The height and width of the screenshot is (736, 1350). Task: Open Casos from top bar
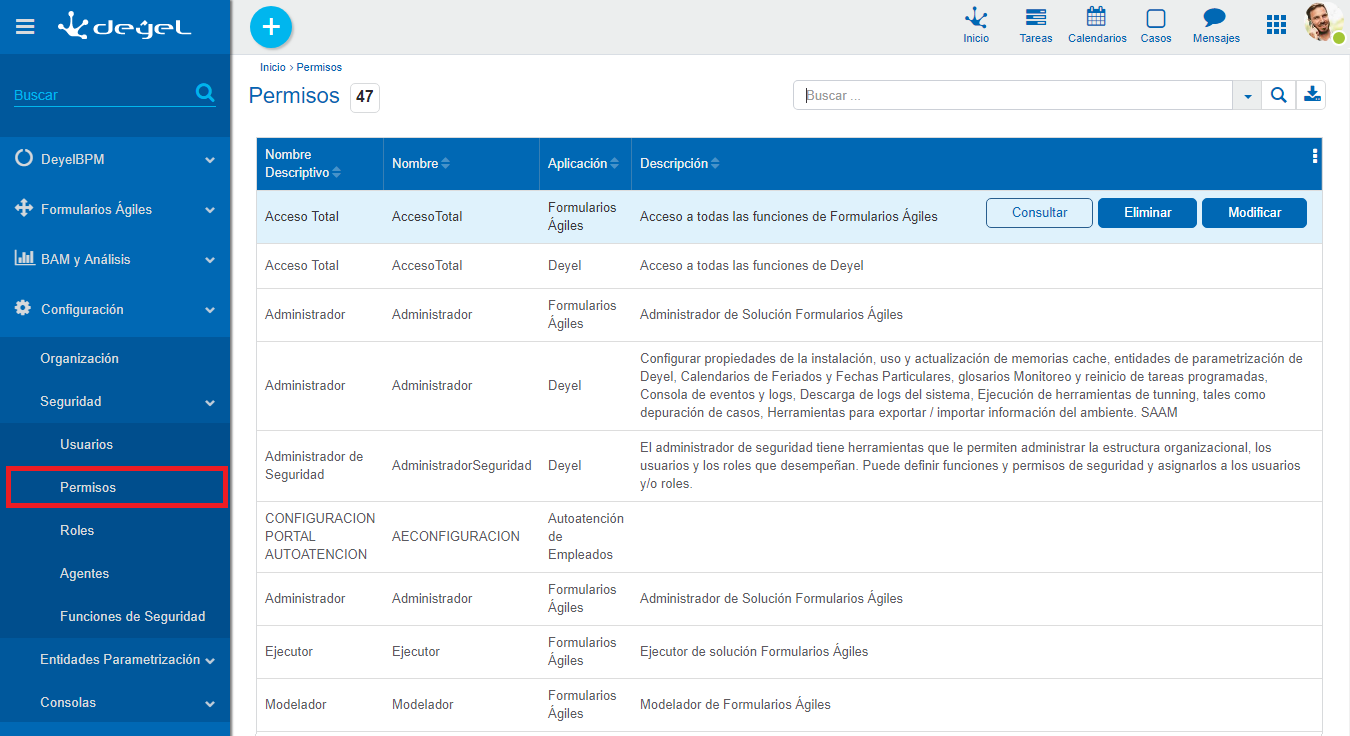pos(1156,26)
